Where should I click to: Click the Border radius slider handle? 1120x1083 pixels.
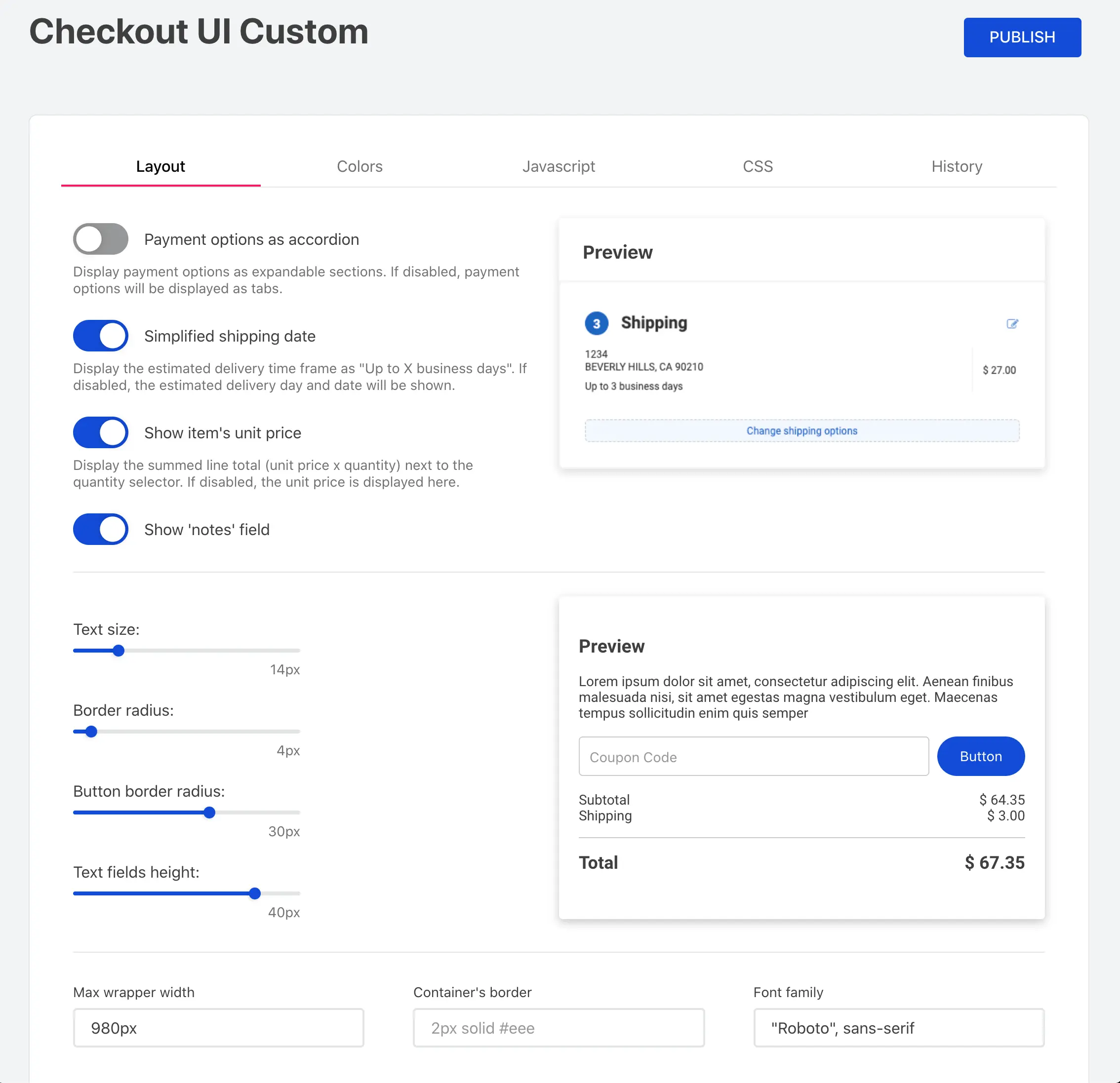click(x=91, y=732)
